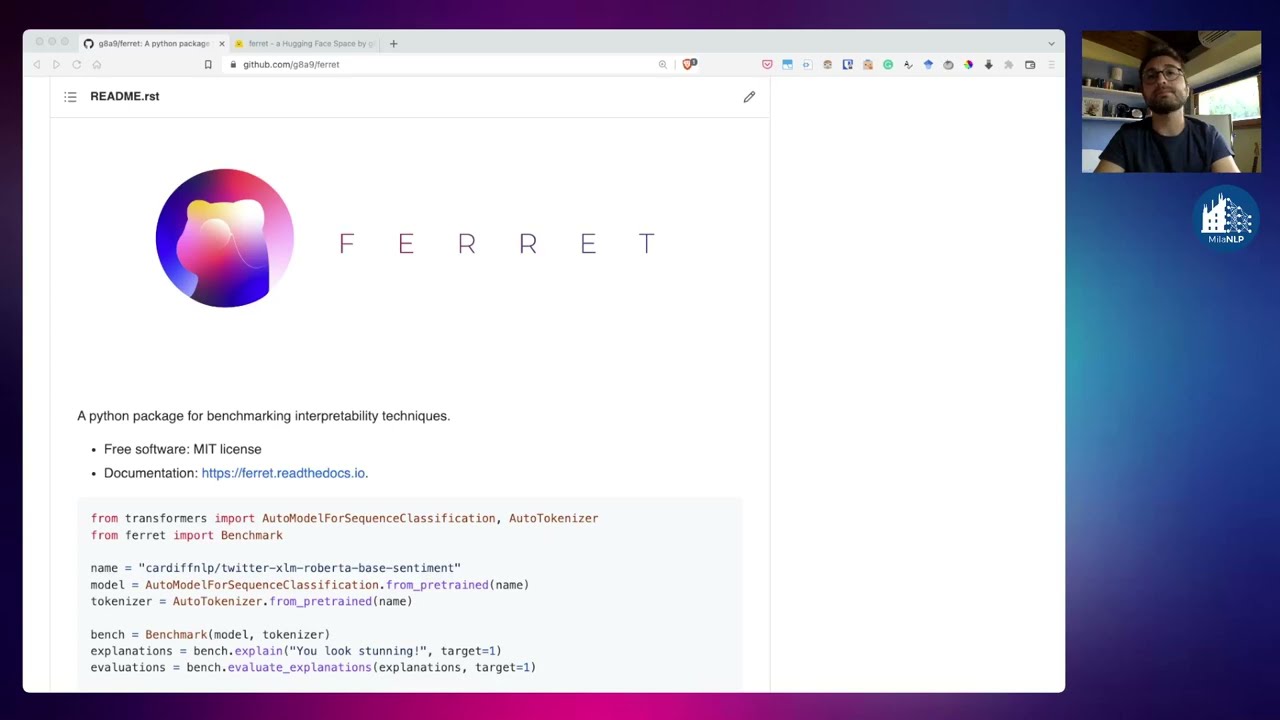
Task: Click the page zoom magnifier in address bar
Action: (x=662, y=64)
